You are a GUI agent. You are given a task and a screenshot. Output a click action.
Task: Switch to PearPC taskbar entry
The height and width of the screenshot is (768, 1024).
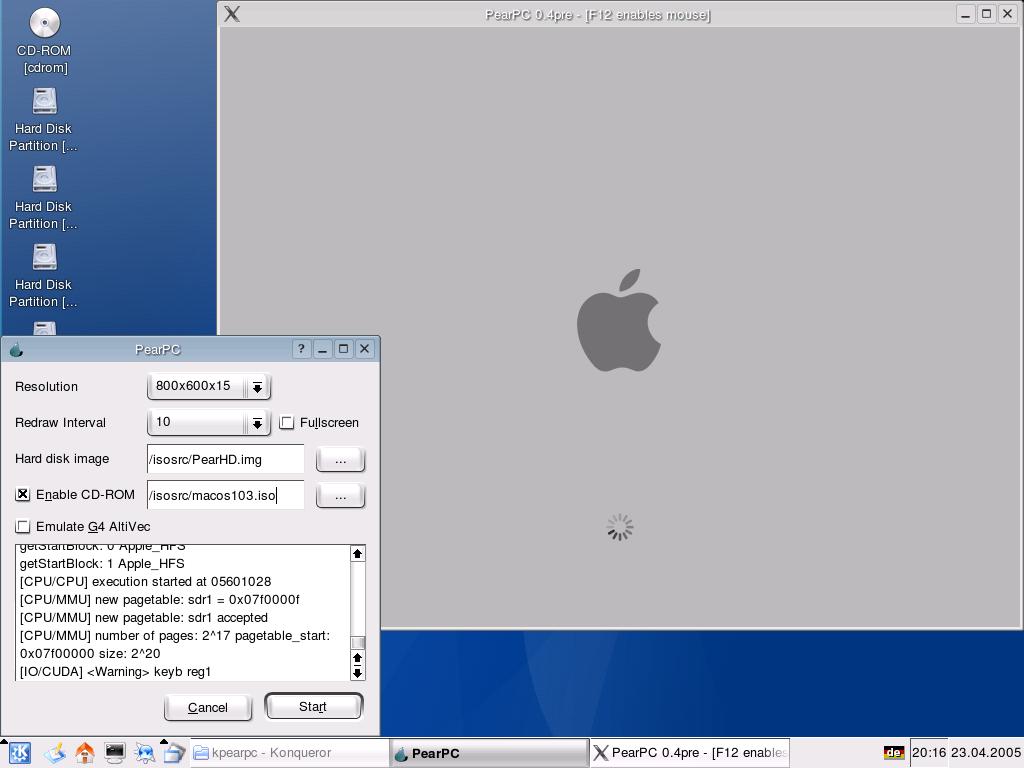(489, 753)
